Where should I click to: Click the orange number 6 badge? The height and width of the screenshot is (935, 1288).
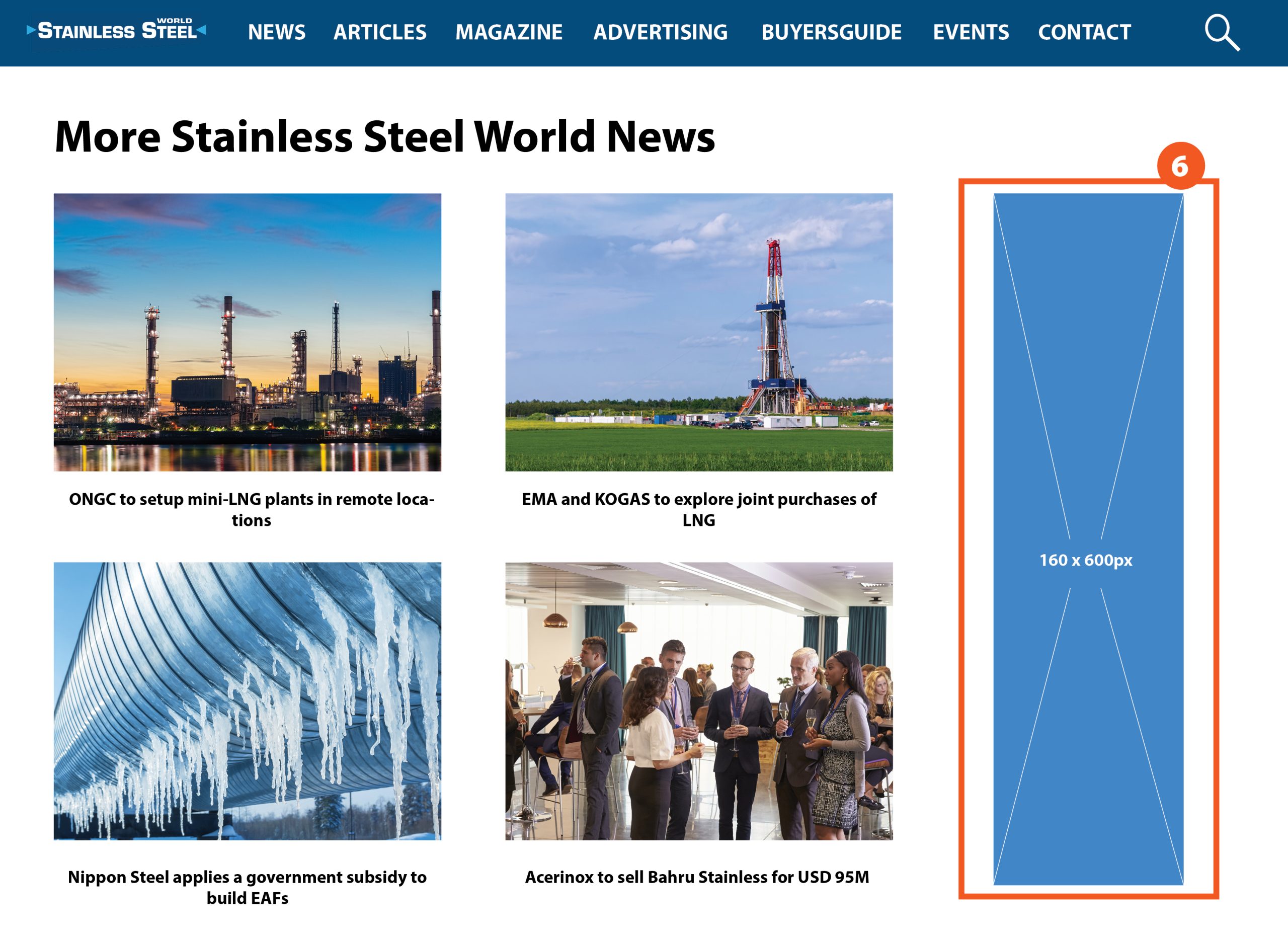pos(1180,166)
